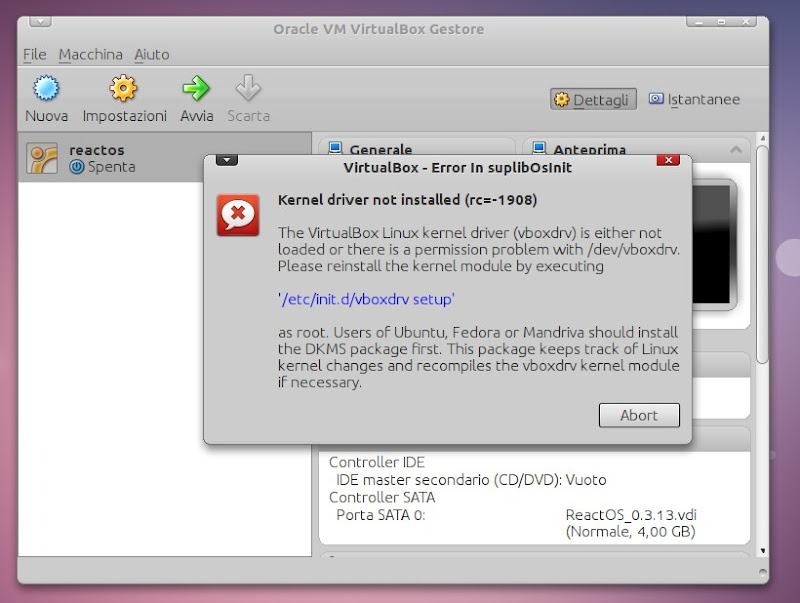Image resolution: width=800 pixels, height=603 pixels.
Task: Open the error dialog window menu arrow
Action: 227,160
